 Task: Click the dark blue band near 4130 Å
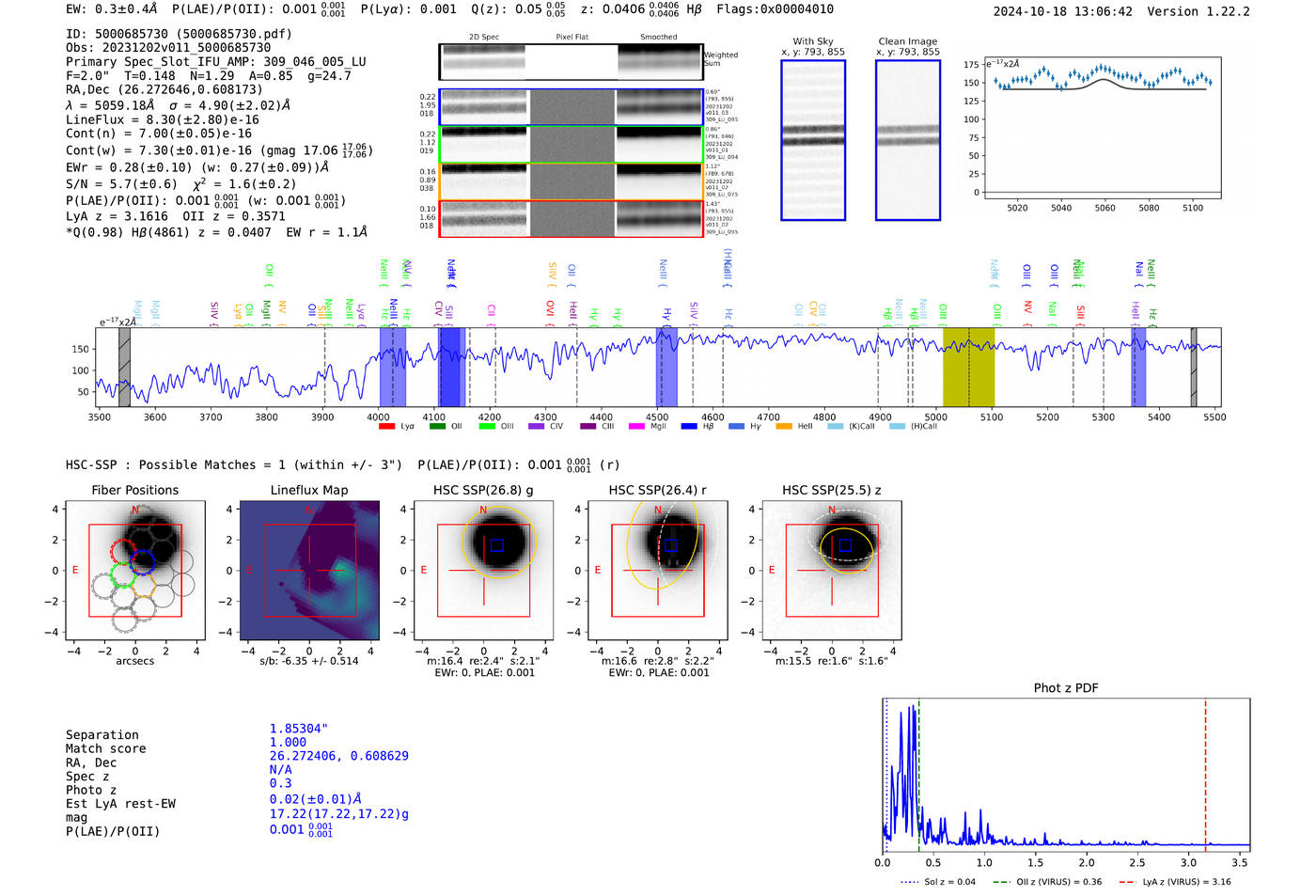(x=451, y=367)
